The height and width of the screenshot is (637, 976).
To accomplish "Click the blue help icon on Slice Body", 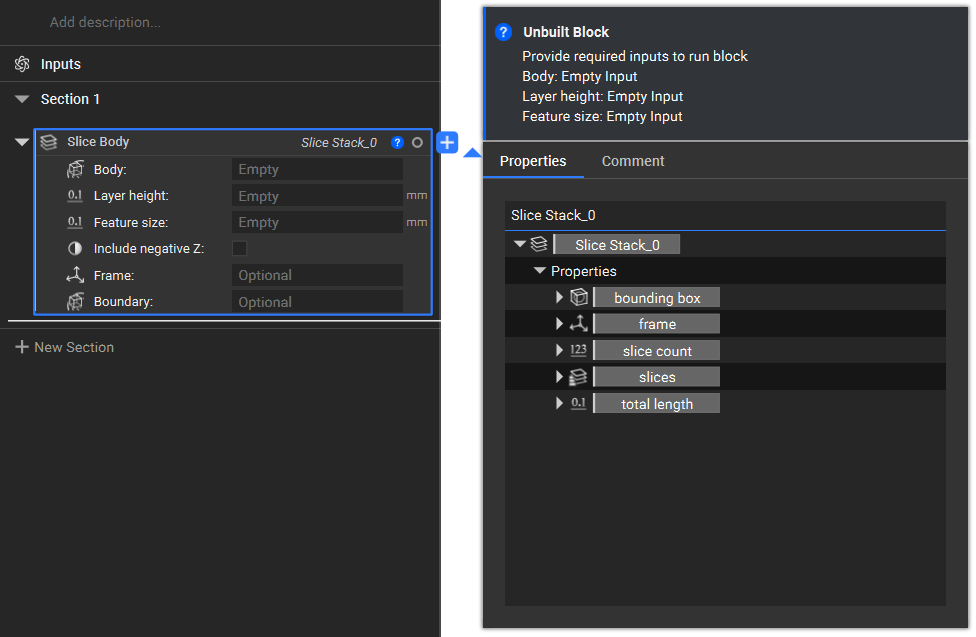I will 397,143.
